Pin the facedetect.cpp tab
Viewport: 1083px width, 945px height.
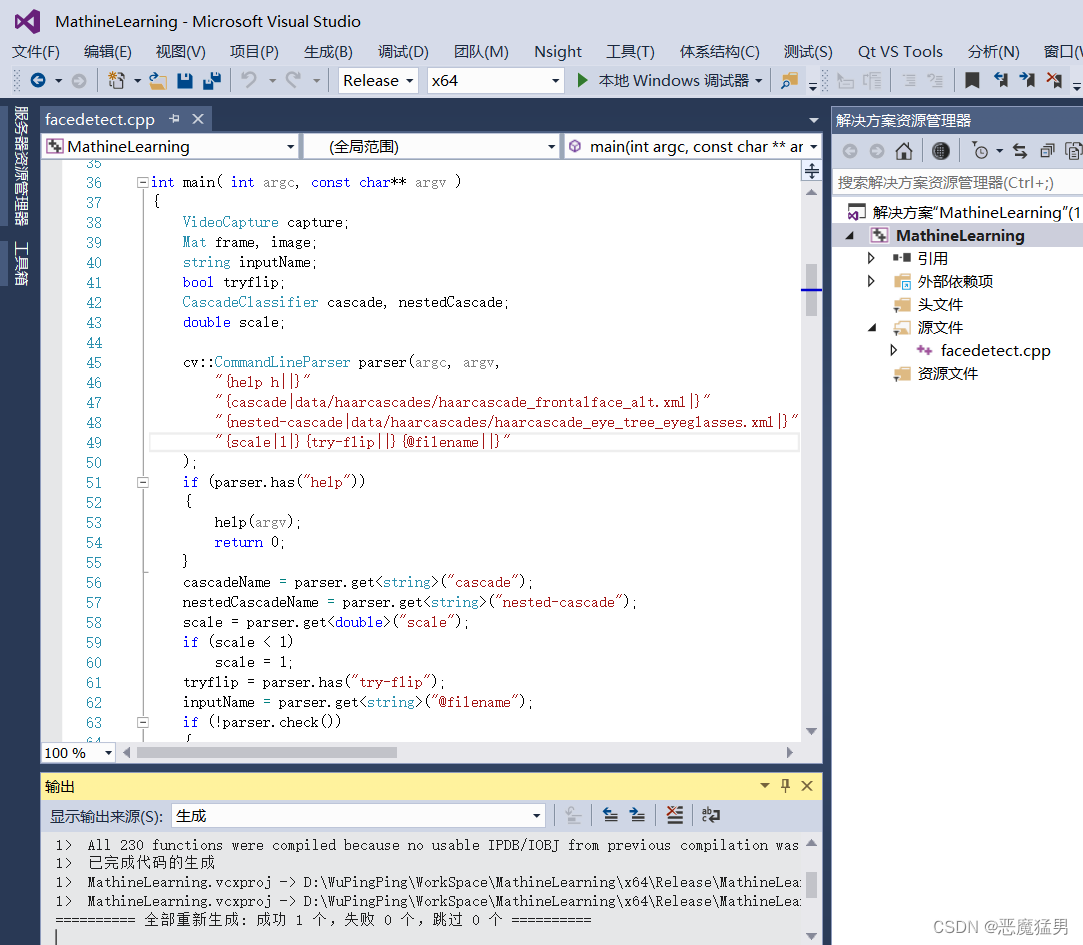(175, 119)
